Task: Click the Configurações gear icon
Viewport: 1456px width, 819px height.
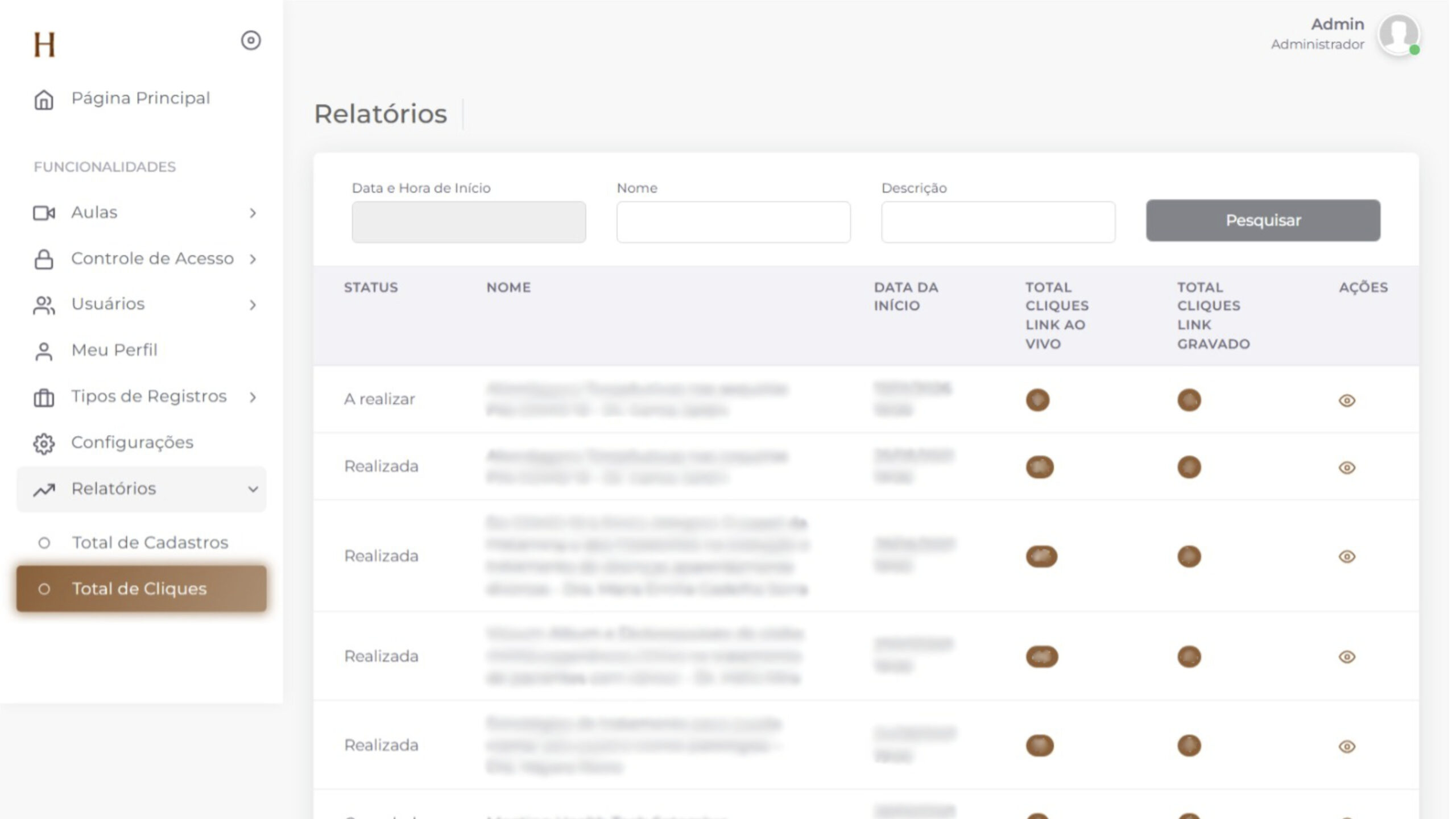Action: 44,444
